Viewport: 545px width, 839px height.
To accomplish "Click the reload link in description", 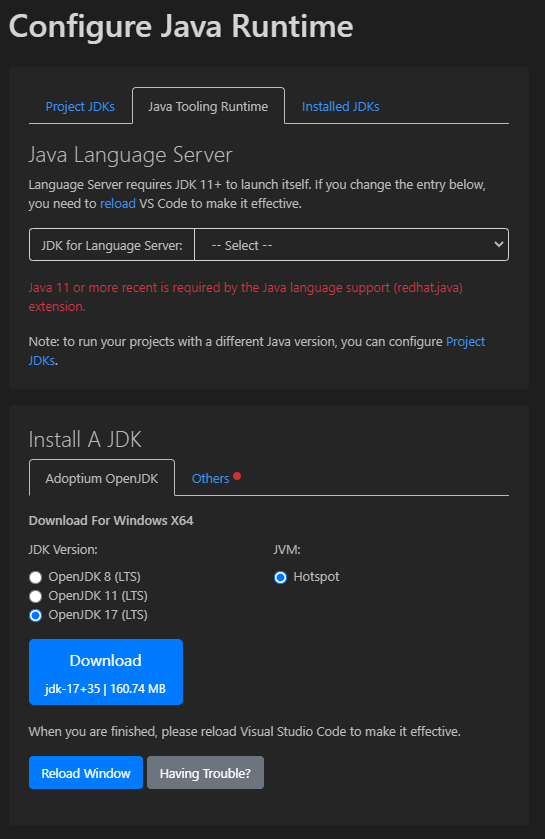I will [x=118, y=204].
